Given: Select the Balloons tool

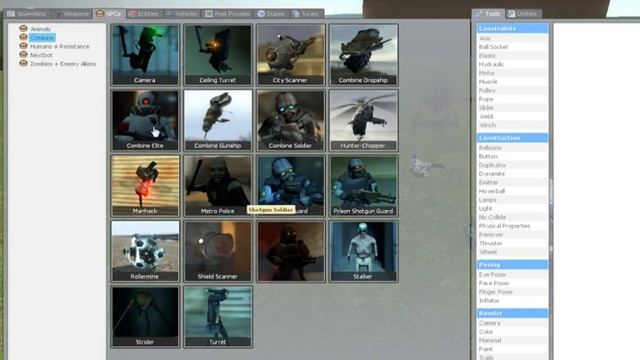Looking at the screenshot, I should [512, 148].
